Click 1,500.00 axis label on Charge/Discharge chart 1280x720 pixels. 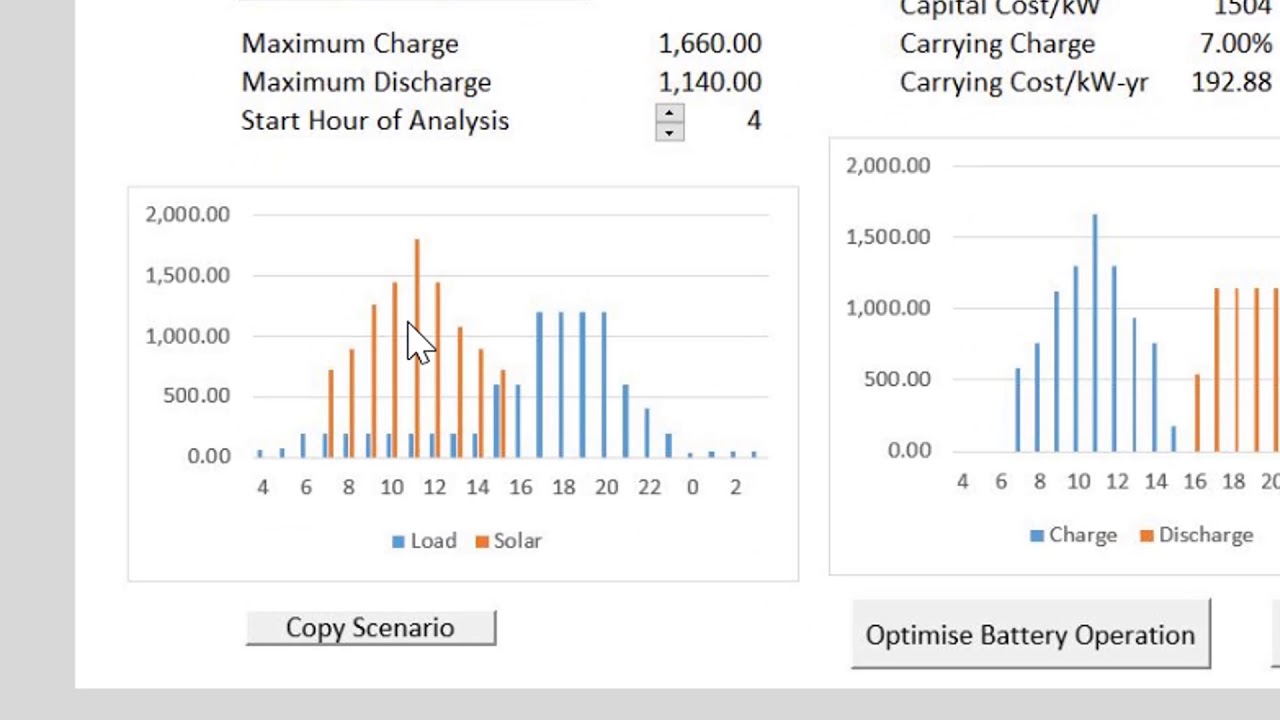tap(888, 237)
